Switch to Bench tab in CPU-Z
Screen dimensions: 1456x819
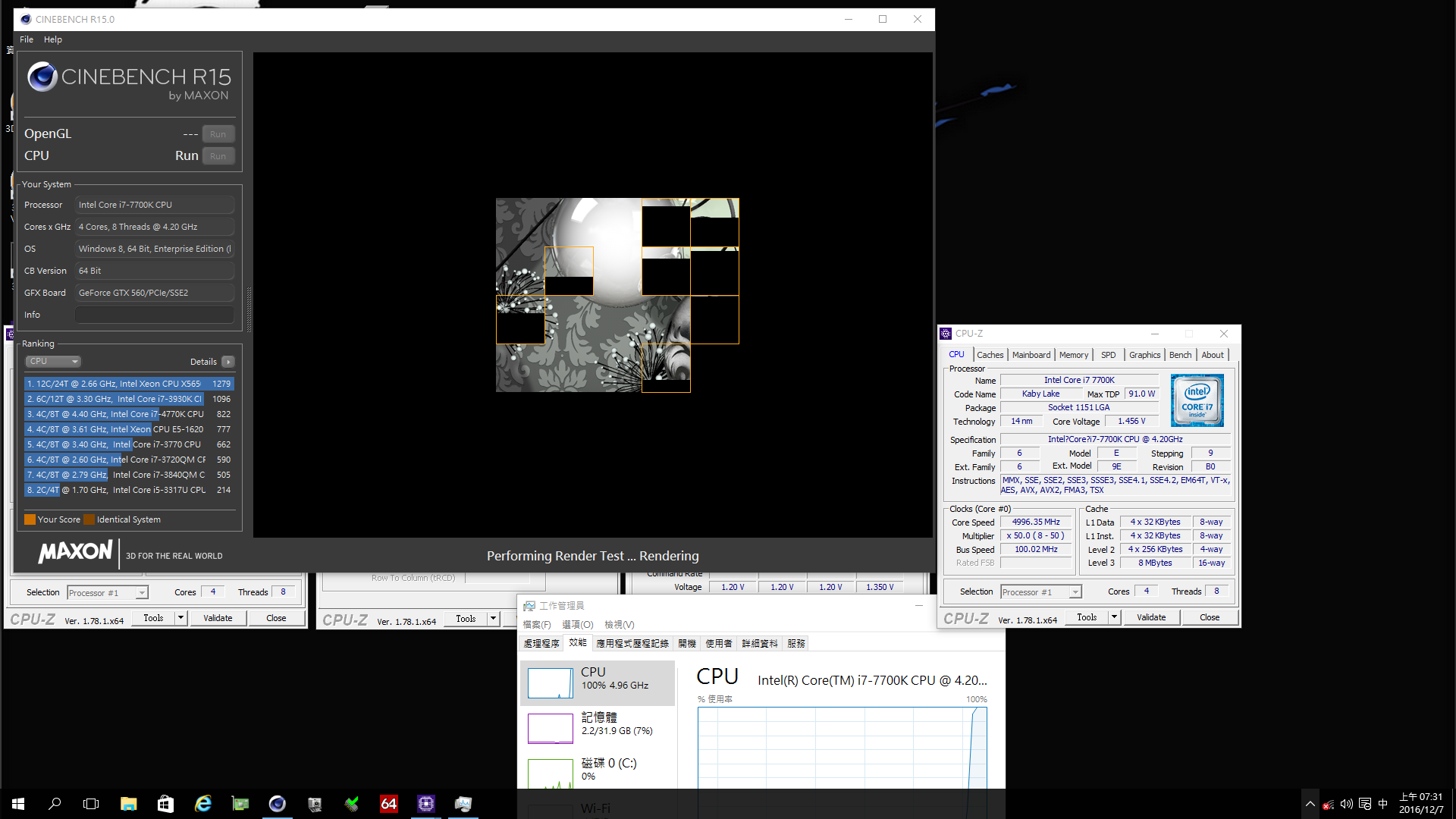tap(1180, 355)
